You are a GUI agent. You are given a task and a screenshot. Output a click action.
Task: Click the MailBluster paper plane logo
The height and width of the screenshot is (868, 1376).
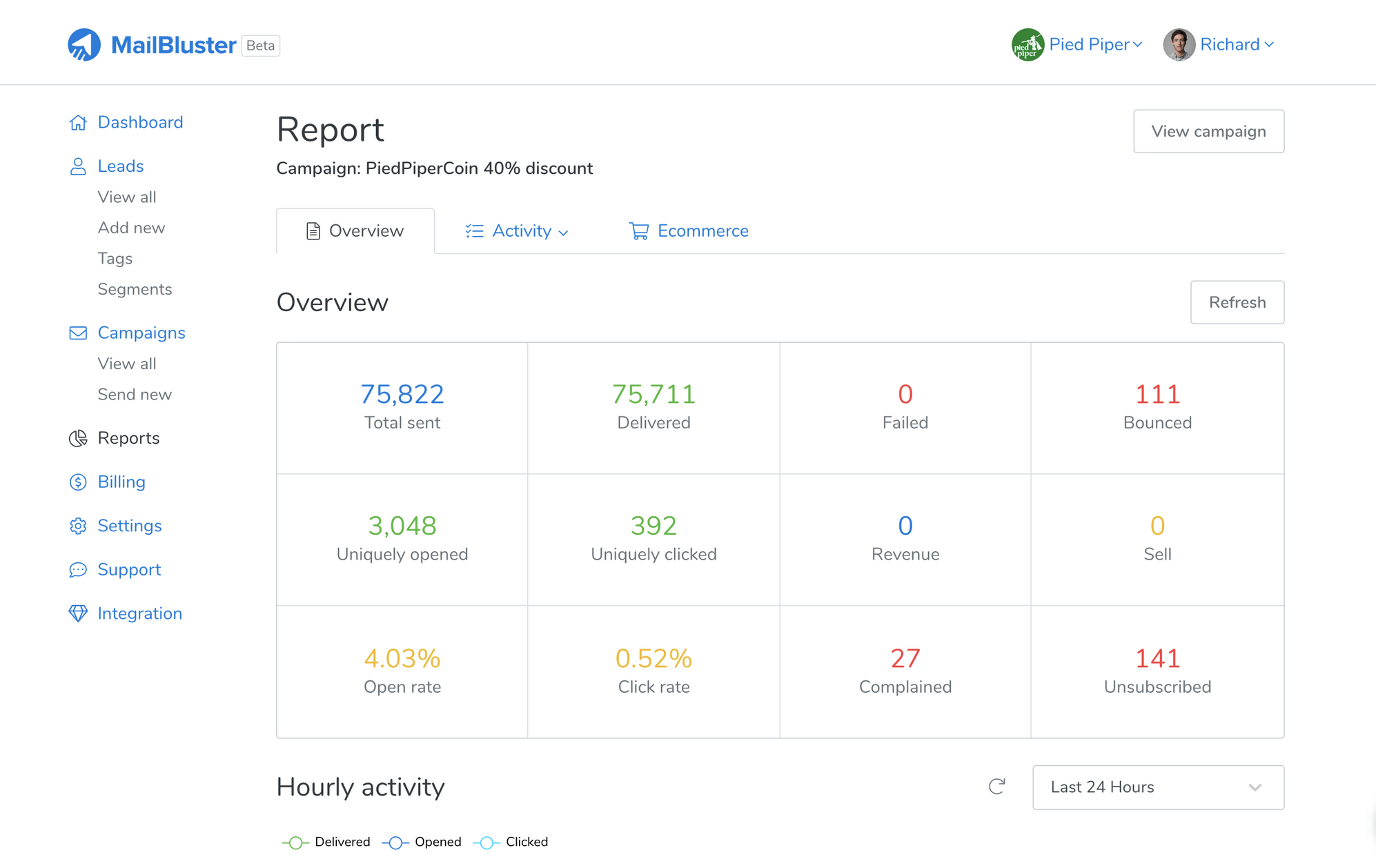coord(84,45)
